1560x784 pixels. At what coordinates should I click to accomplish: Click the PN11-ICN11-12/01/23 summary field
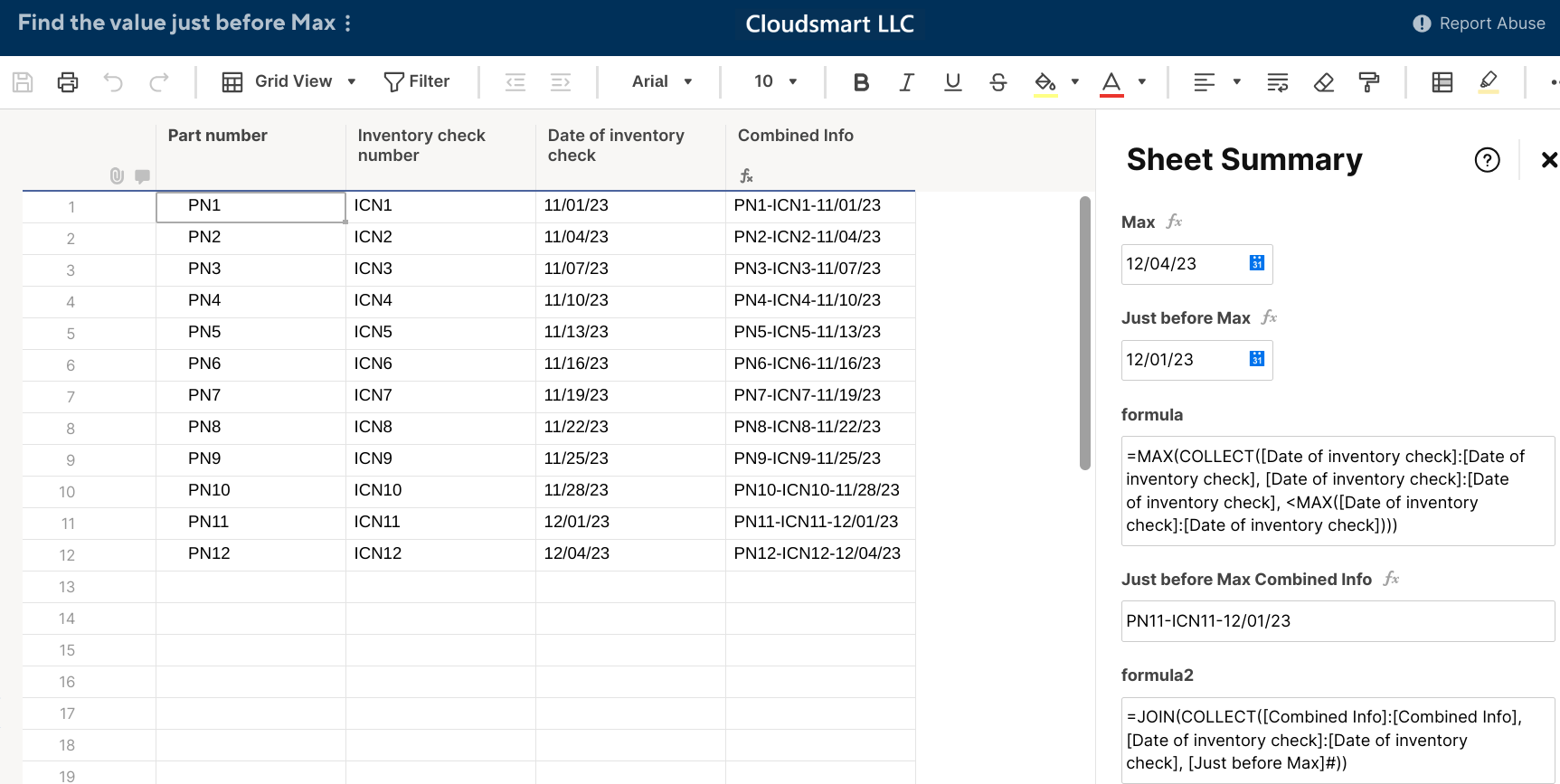pyautogui.click(x=1338, y=621)
